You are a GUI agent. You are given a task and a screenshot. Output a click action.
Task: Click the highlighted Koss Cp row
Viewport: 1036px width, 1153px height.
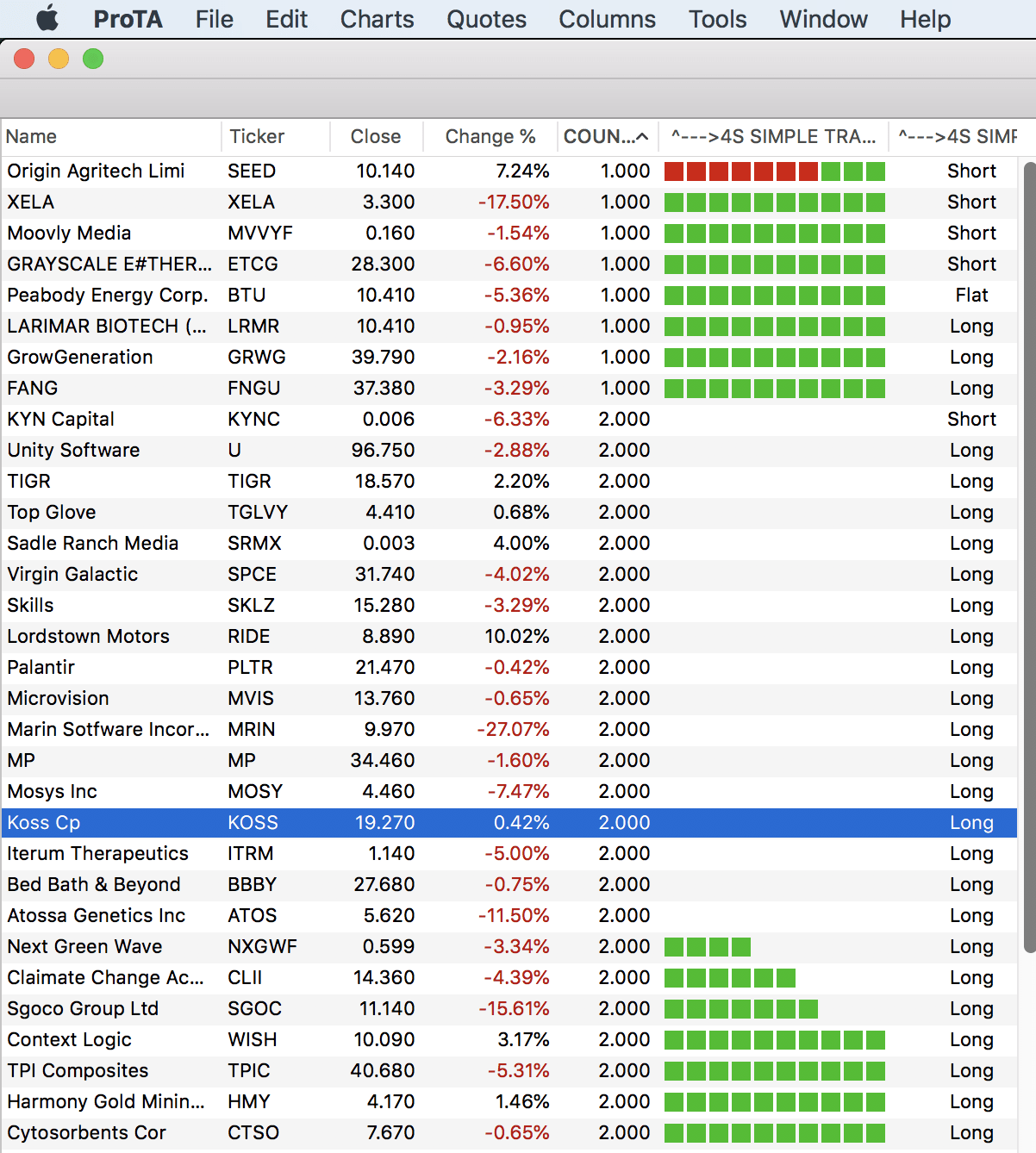coord(509,822)
